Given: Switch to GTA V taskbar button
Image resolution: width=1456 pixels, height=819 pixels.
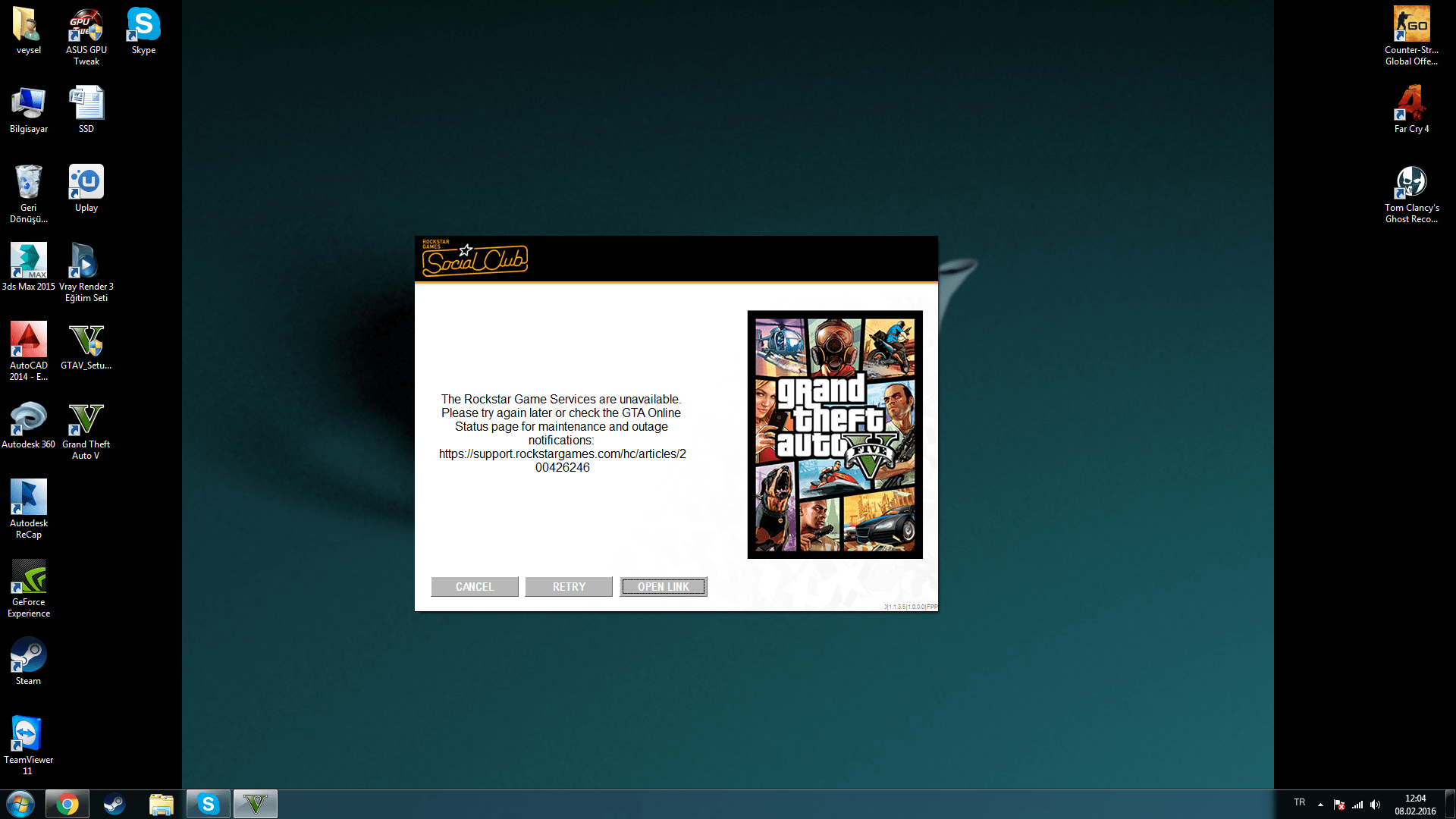Looking at the screenshot, I should click(x=256, y=804).
